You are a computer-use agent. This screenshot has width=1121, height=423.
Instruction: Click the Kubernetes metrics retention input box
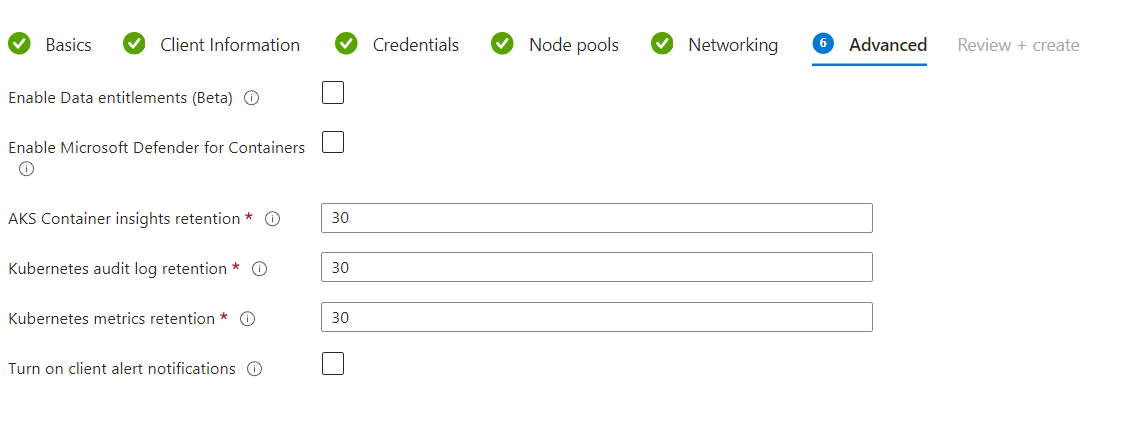[597, 317]
